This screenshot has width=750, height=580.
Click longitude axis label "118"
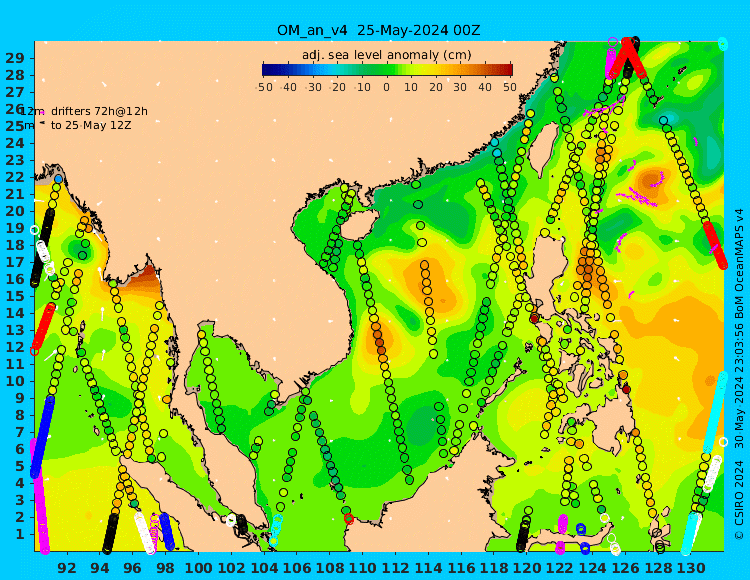[x=494, y=568]
